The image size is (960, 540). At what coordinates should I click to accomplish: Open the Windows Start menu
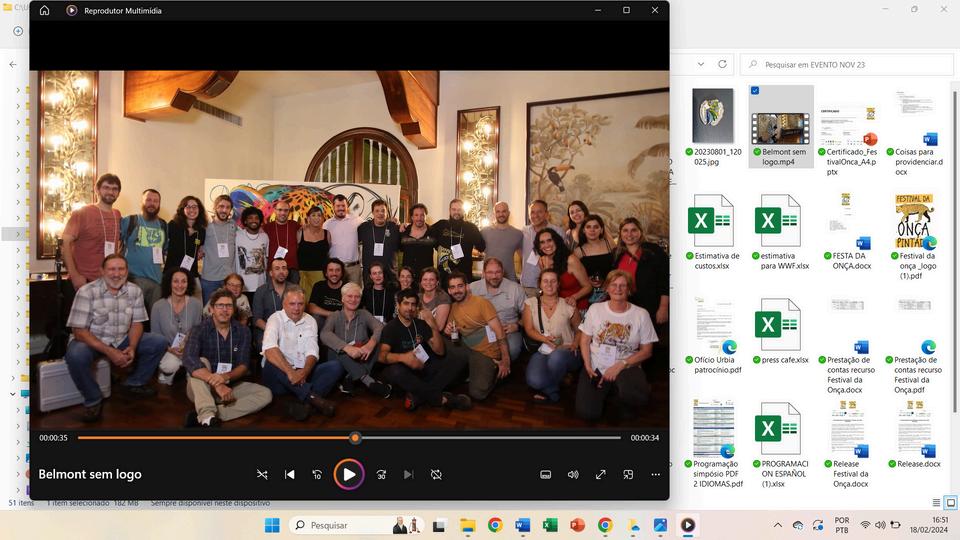coord(272,525)
